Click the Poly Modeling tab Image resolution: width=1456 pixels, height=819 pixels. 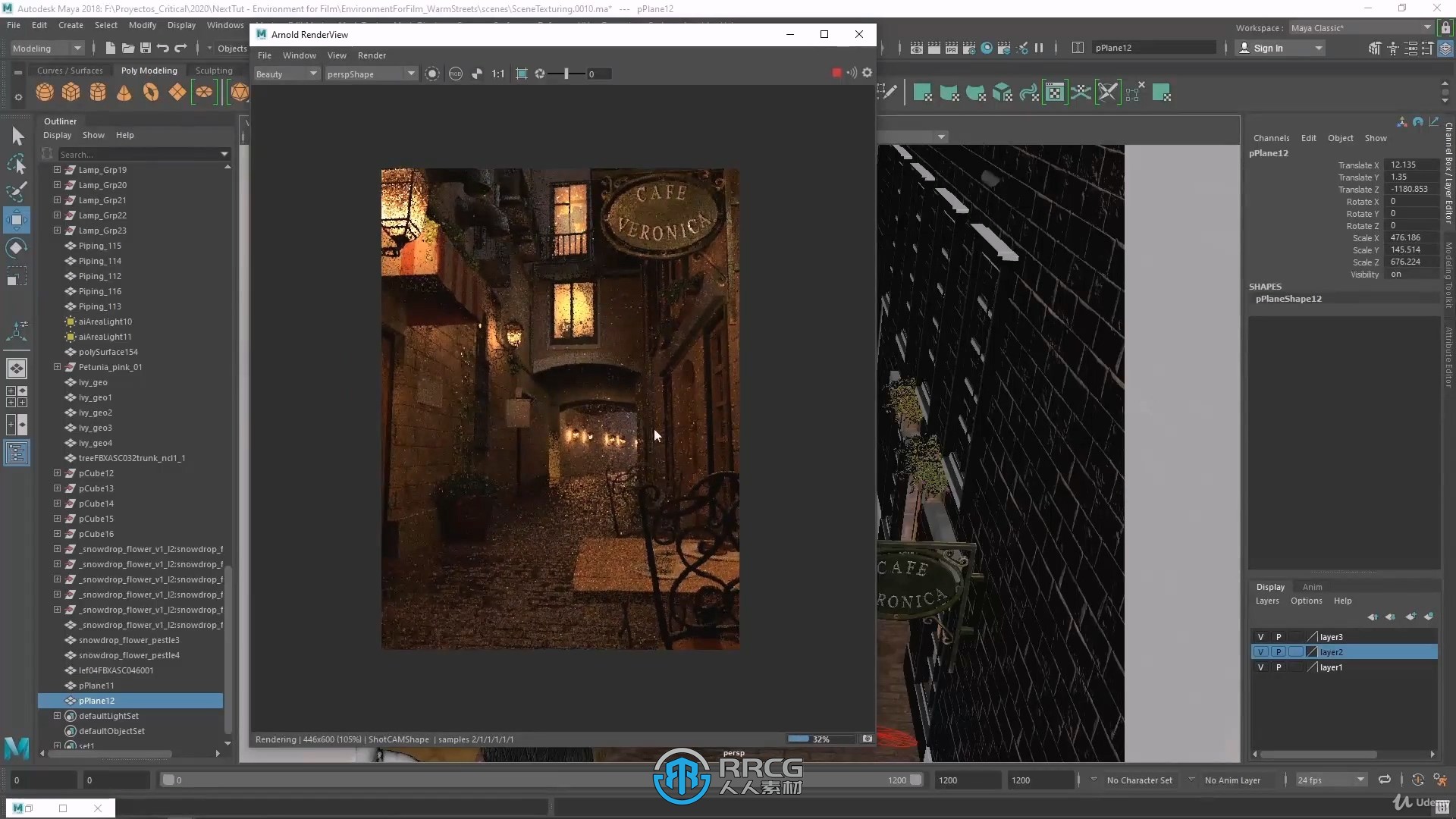point(148,70)
